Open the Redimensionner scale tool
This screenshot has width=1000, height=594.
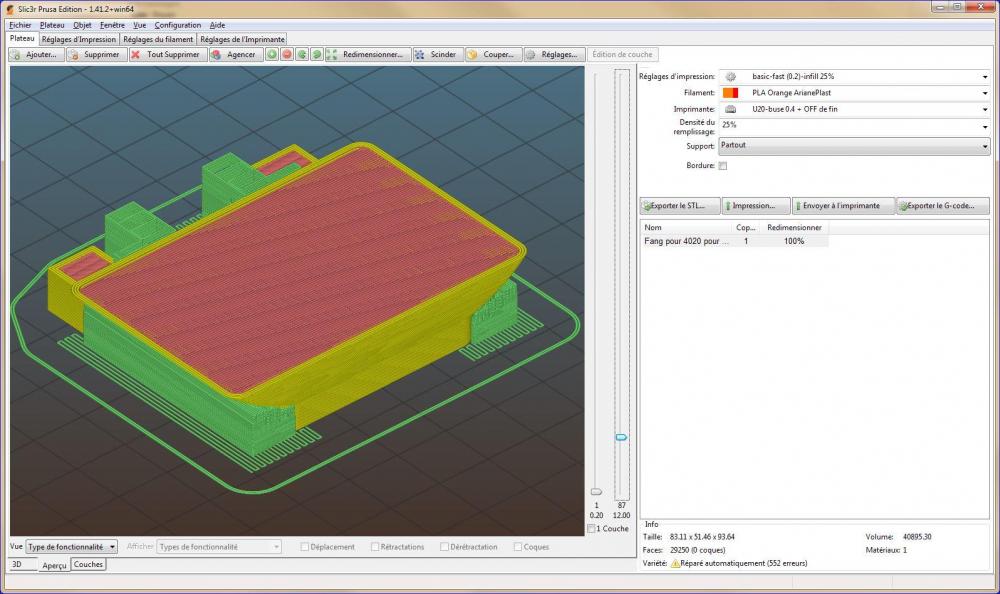pyautogui.click(x=367, y=55)
